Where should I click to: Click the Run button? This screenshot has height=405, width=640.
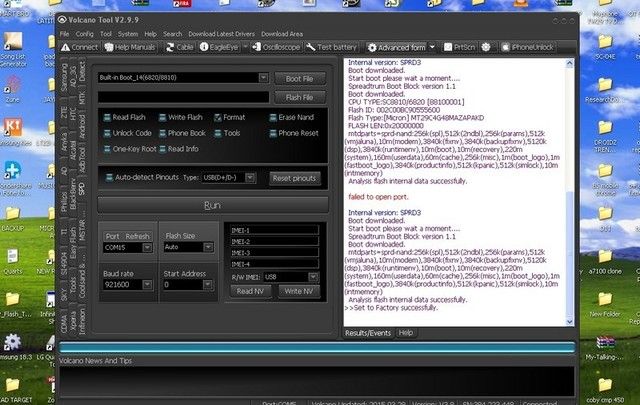(x=213, y=205)
